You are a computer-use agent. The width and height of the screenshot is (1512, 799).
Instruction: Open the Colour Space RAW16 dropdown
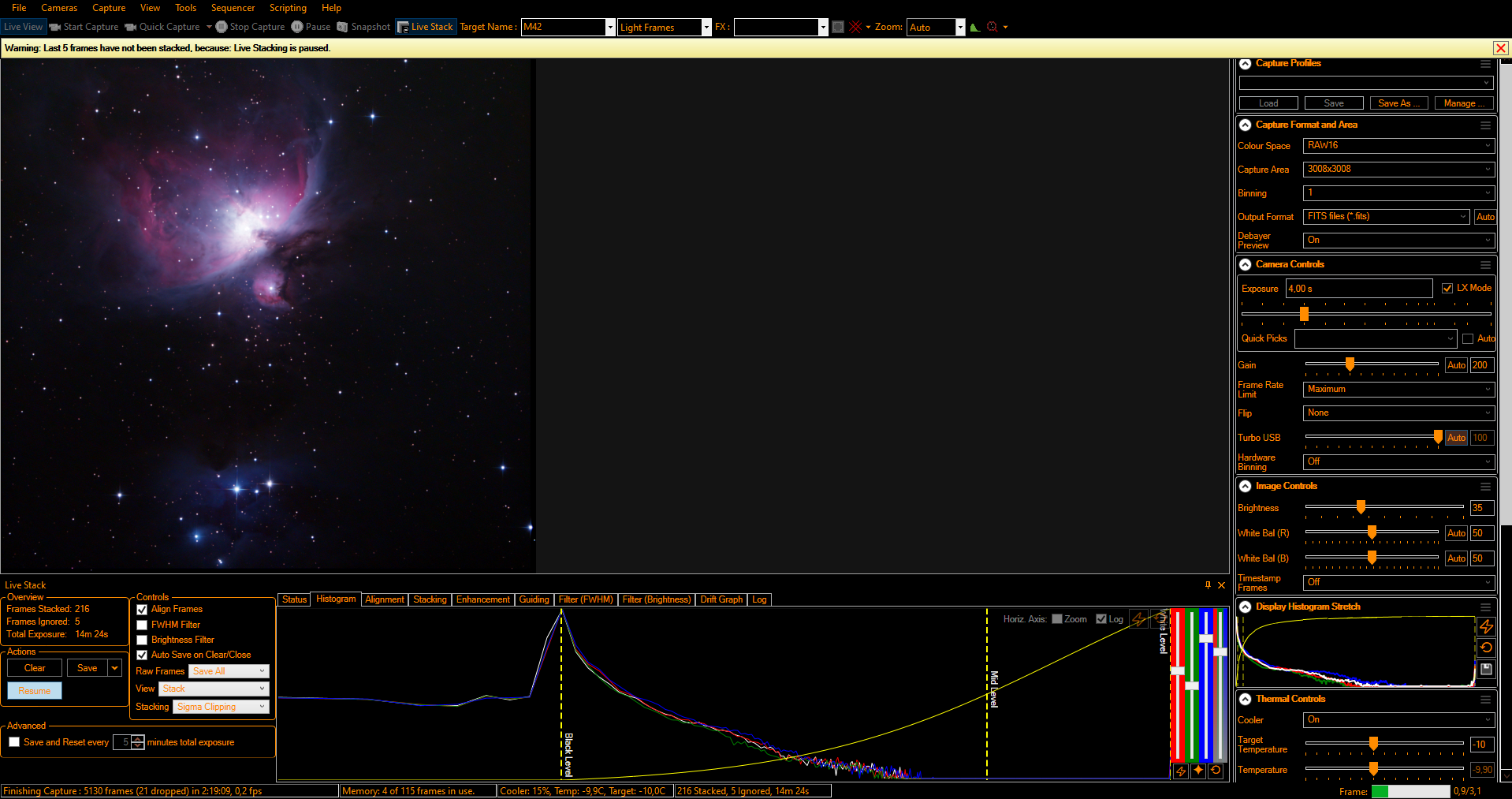(x=1398, y=146)
